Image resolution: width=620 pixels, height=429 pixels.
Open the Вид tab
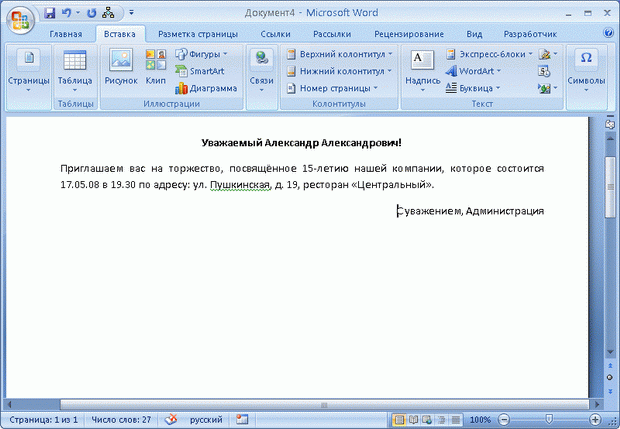[x=474, y=34]
